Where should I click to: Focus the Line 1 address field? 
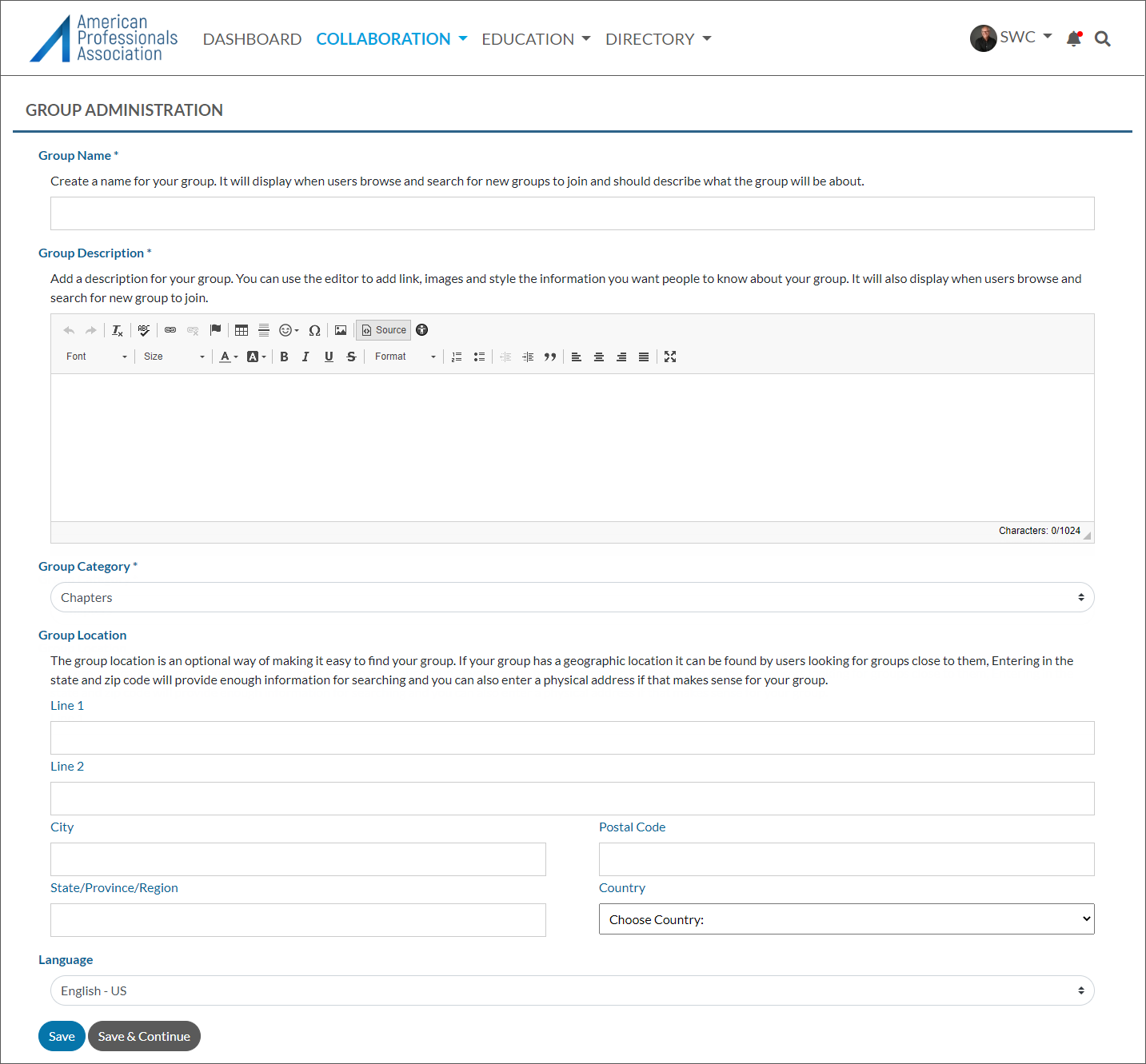(573, 738)
